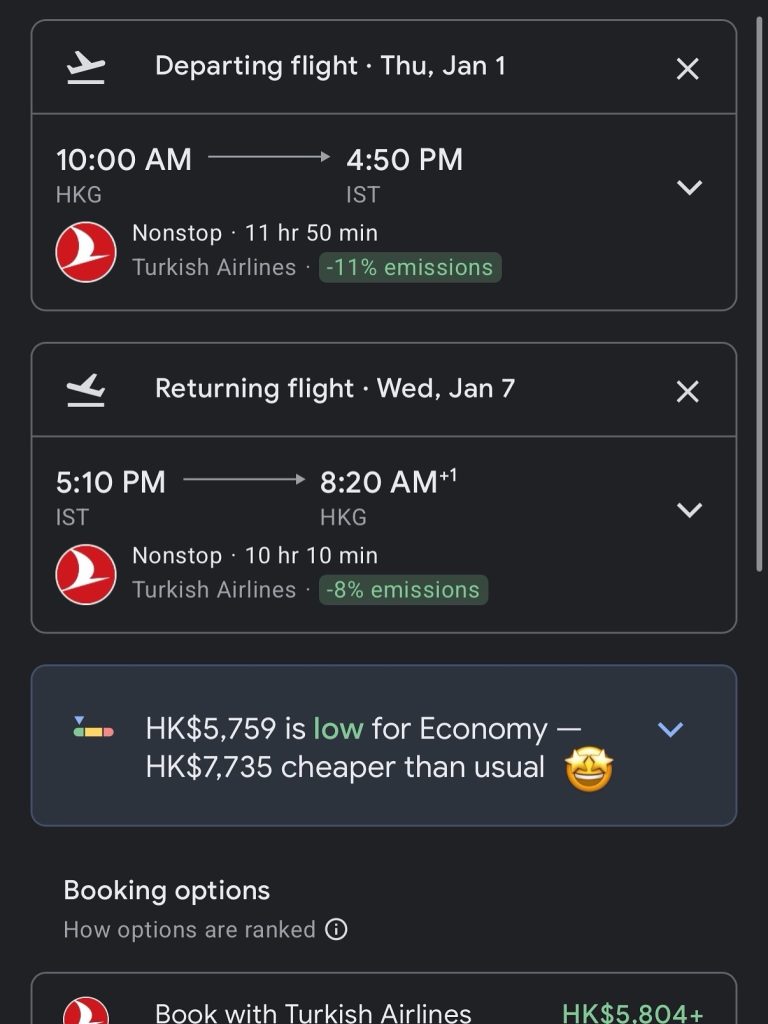This screenshot has width=768, height=1024.
Task: Click Turkish Airlines logo on returning flight
Action: pos(86,574)
